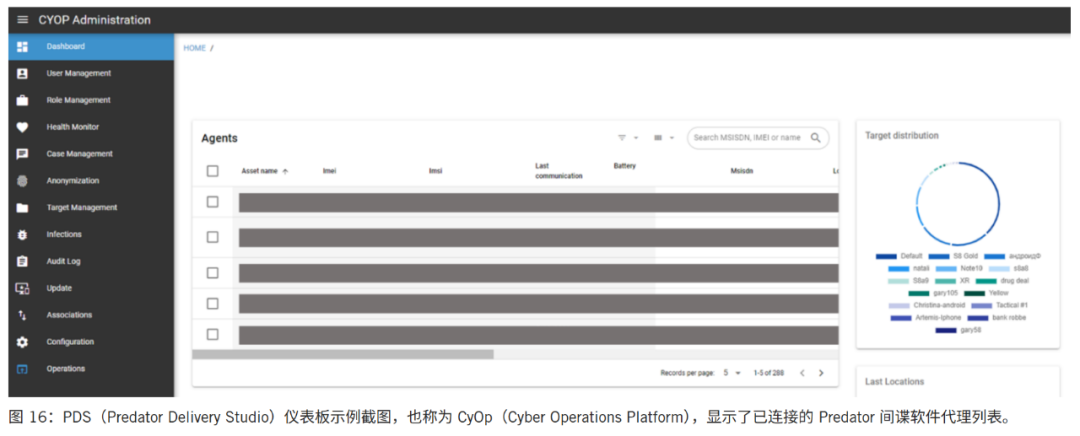Go to the previous records page
1080x436 pixels.
pos(802,373)
